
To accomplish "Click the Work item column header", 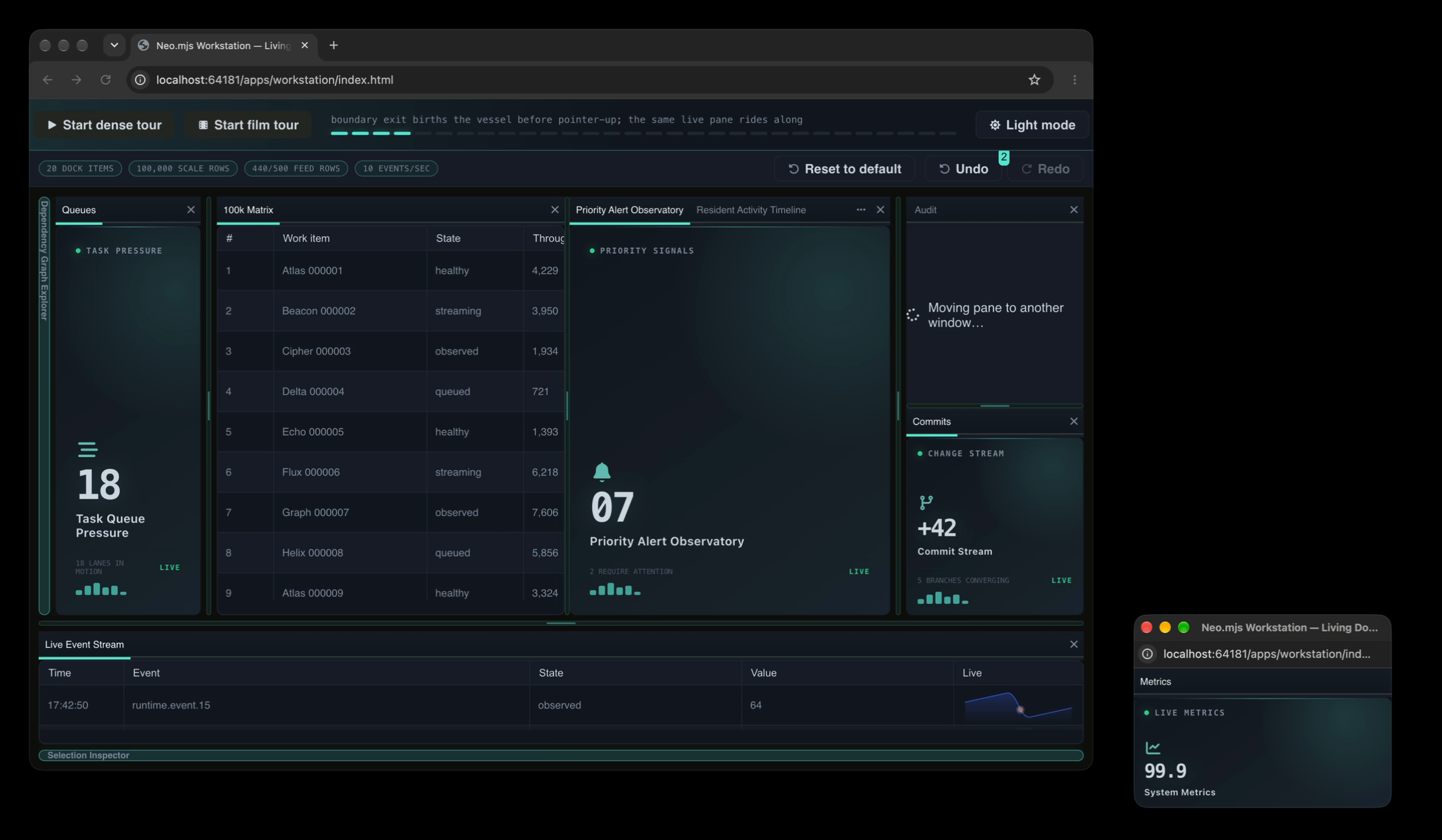I will pyautogui.click(x=350, y=238).
